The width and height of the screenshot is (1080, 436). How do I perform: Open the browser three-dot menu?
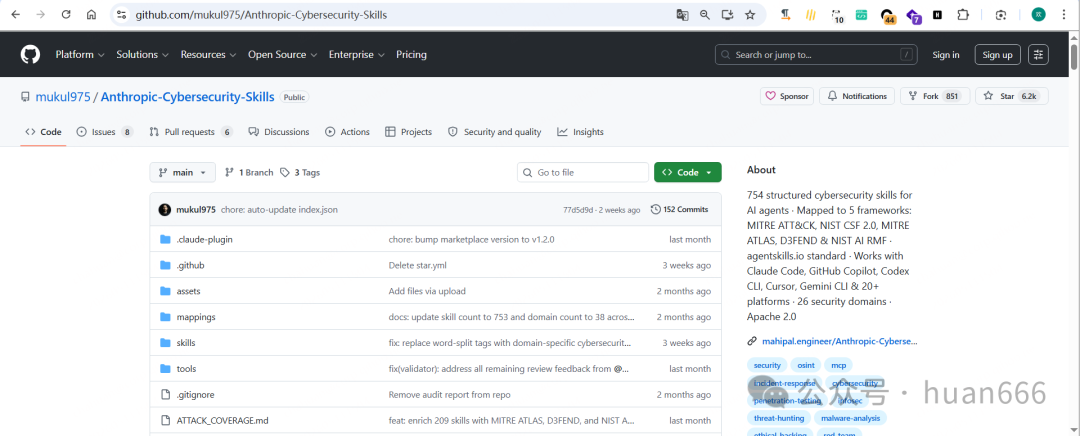click(x=1065, y=14)
